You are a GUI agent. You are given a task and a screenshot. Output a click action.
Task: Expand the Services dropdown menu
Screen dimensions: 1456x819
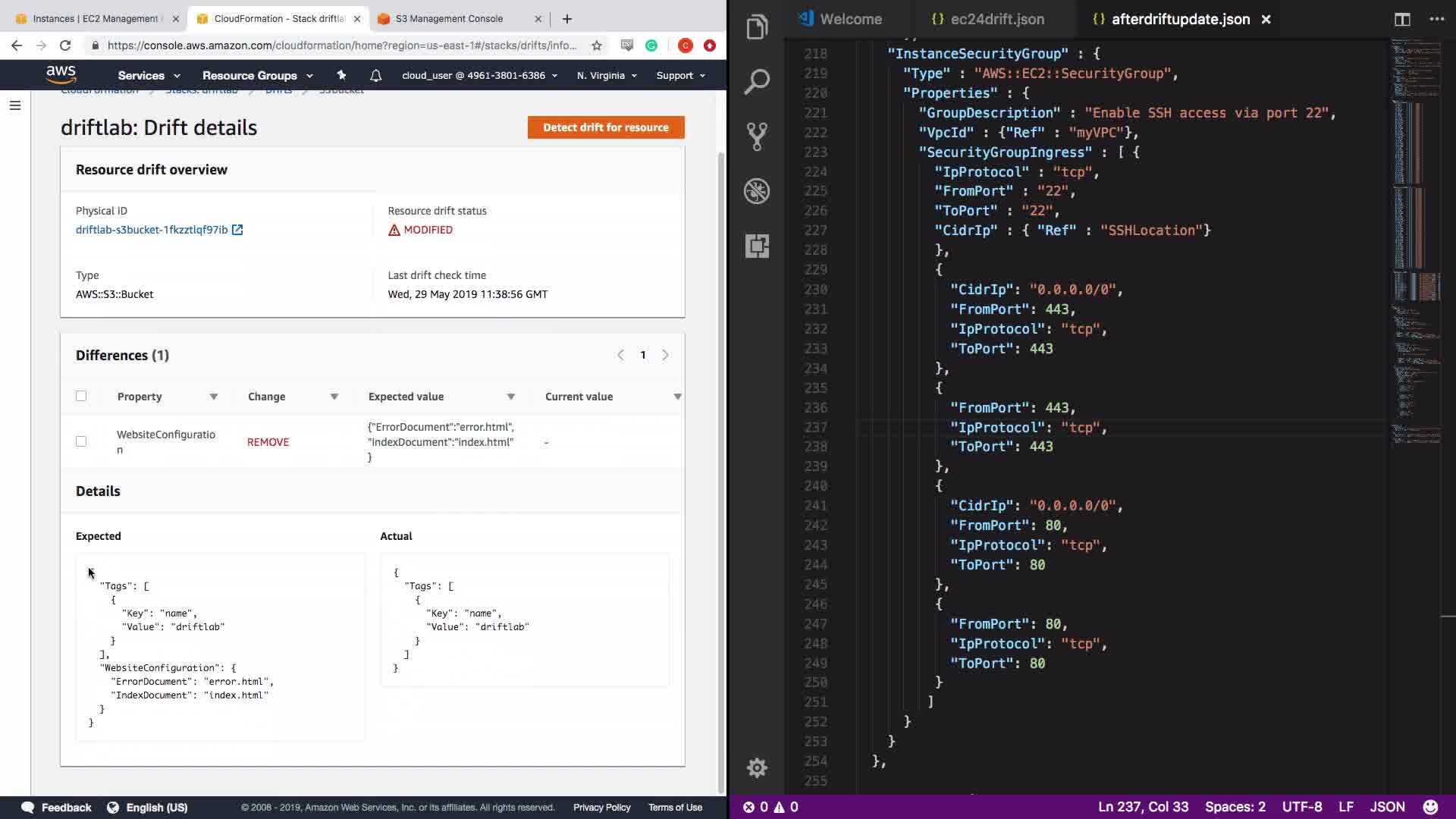coord(149,75)
